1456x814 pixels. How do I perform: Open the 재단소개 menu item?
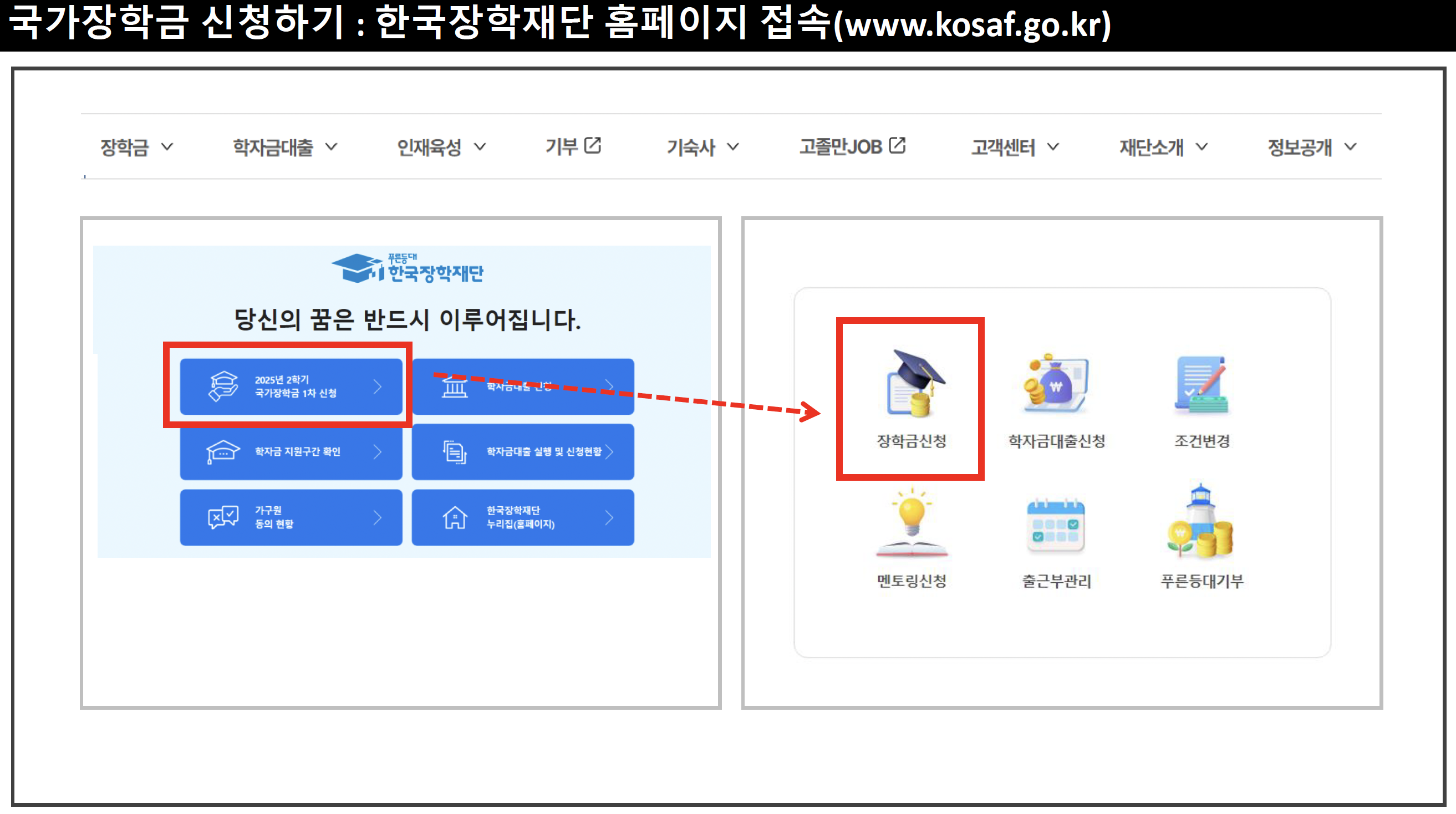point(1152,147)
